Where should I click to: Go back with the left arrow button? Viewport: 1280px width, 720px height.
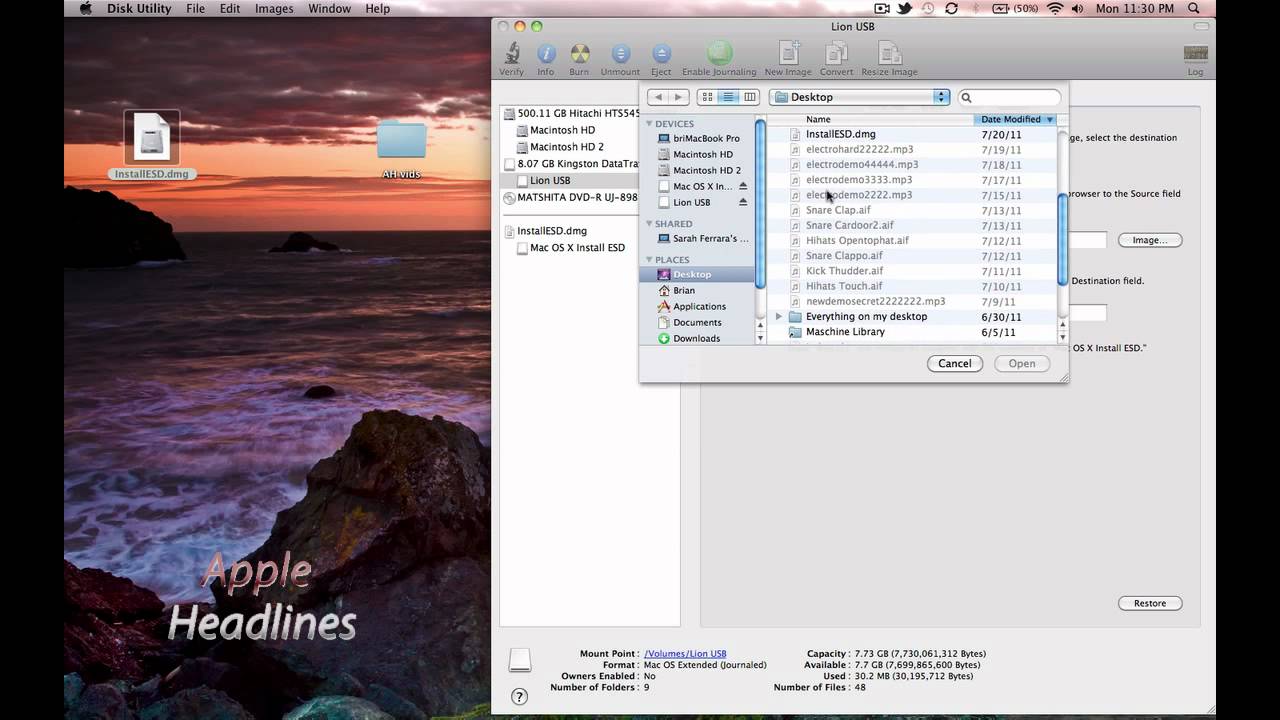[x=657, y=97]
